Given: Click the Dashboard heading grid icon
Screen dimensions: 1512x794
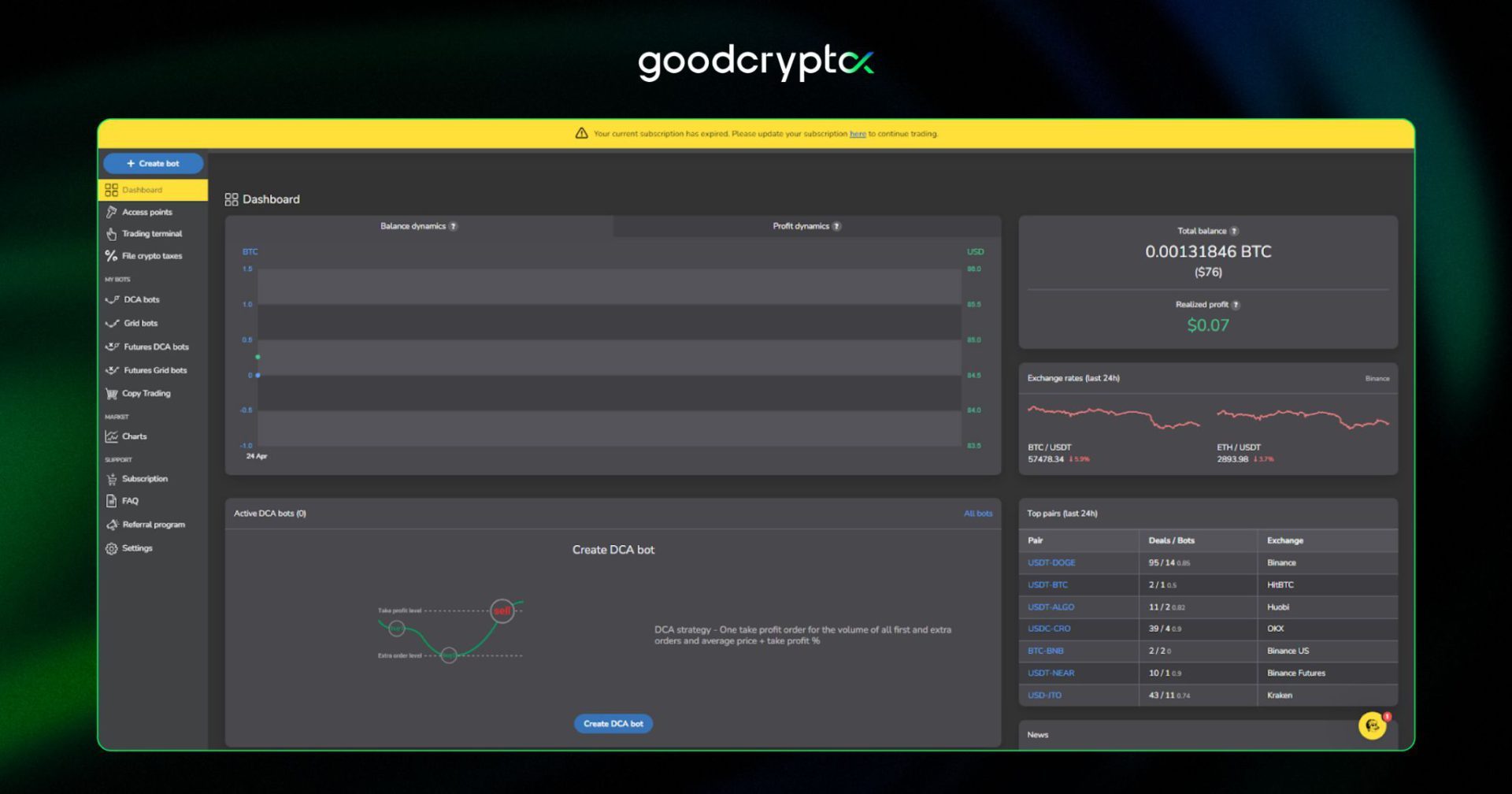Looking at the screenshot, I should [231, 199].
